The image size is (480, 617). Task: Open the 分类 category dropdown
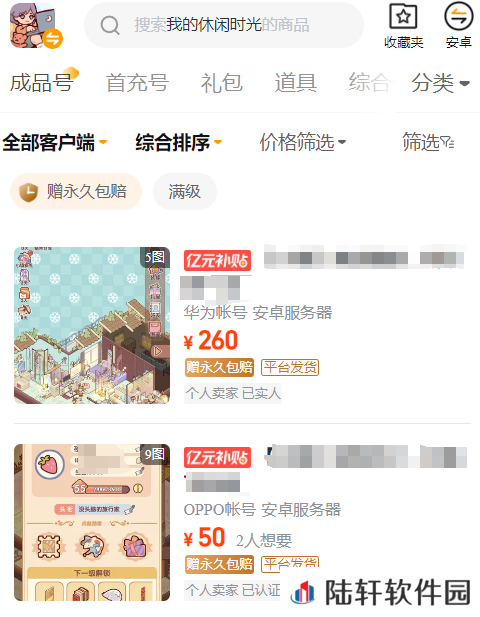(440, 83)
